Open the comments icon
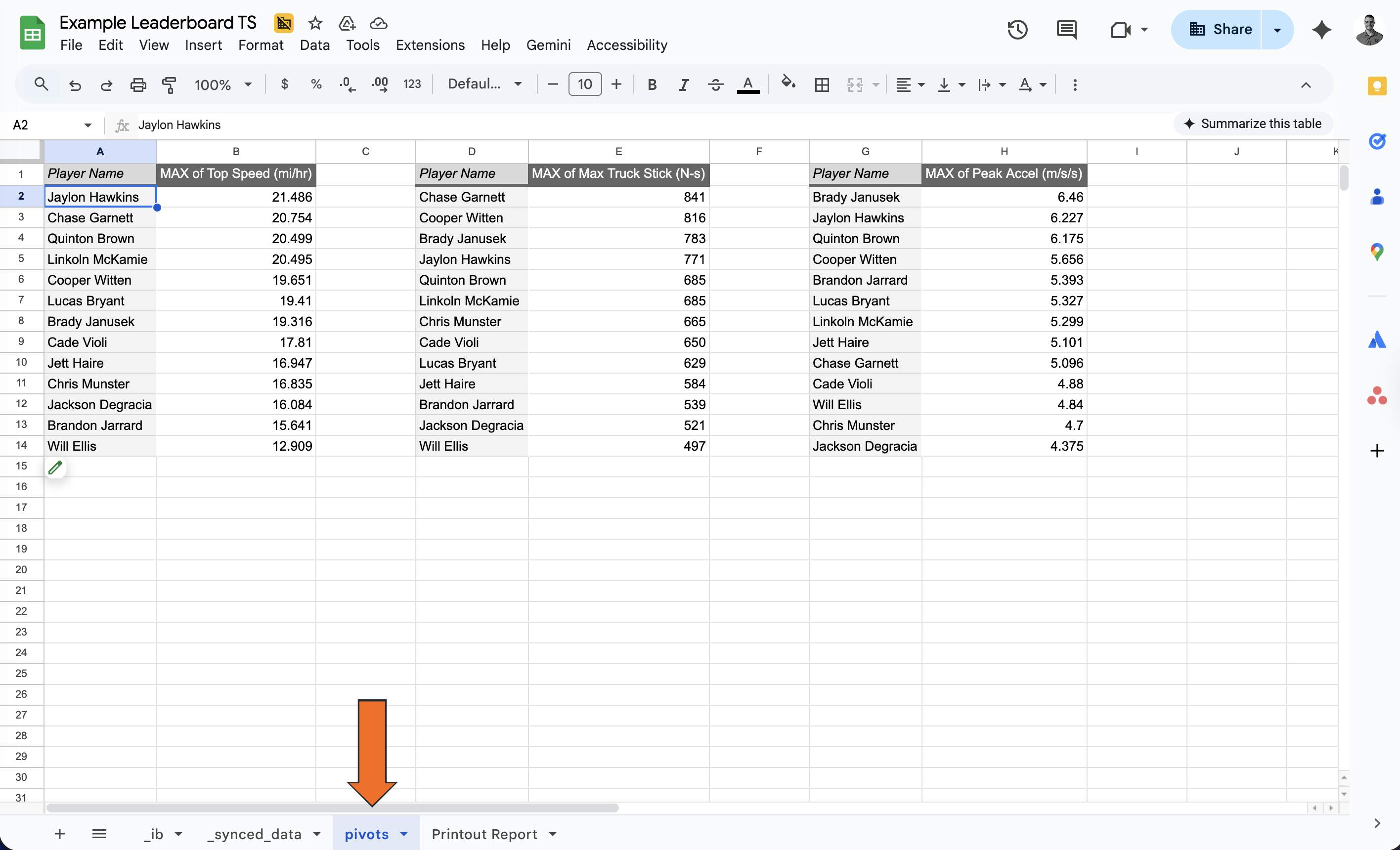Viewport: 1400px width, 850px height. (x=1066, y=30)
